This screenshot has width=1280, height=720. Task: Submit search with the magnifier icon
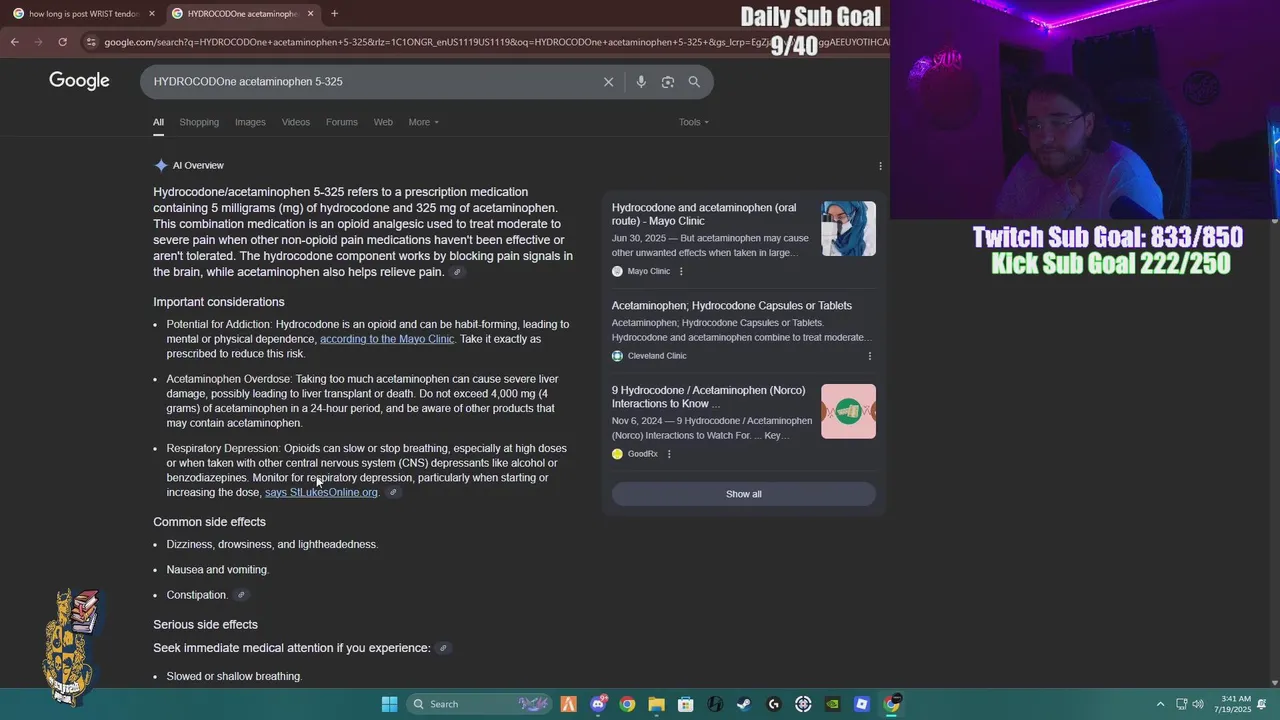(694, 82)
